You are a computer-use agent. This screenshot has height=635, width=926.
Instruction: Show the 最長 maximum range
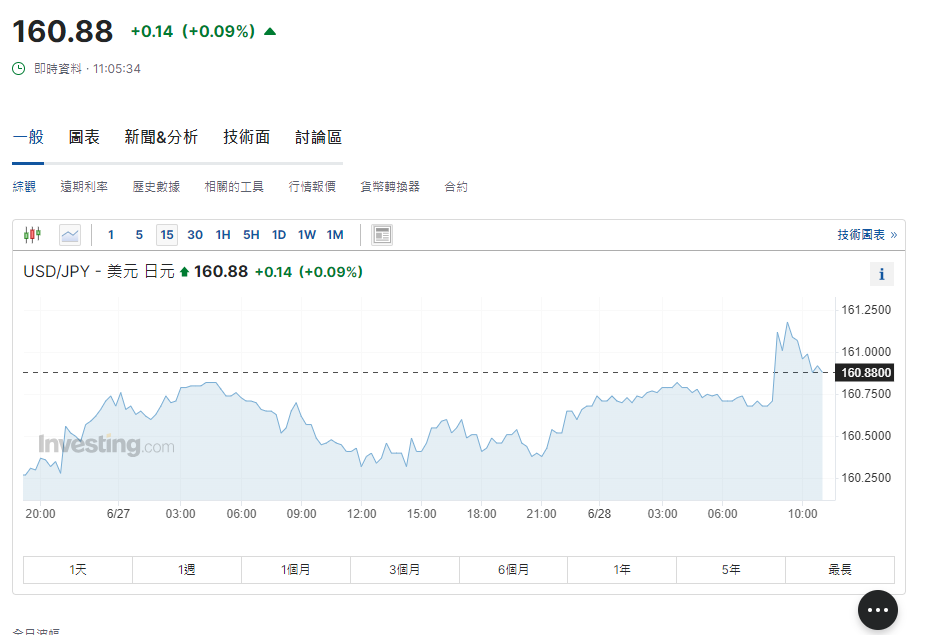[x=839, y=570]
